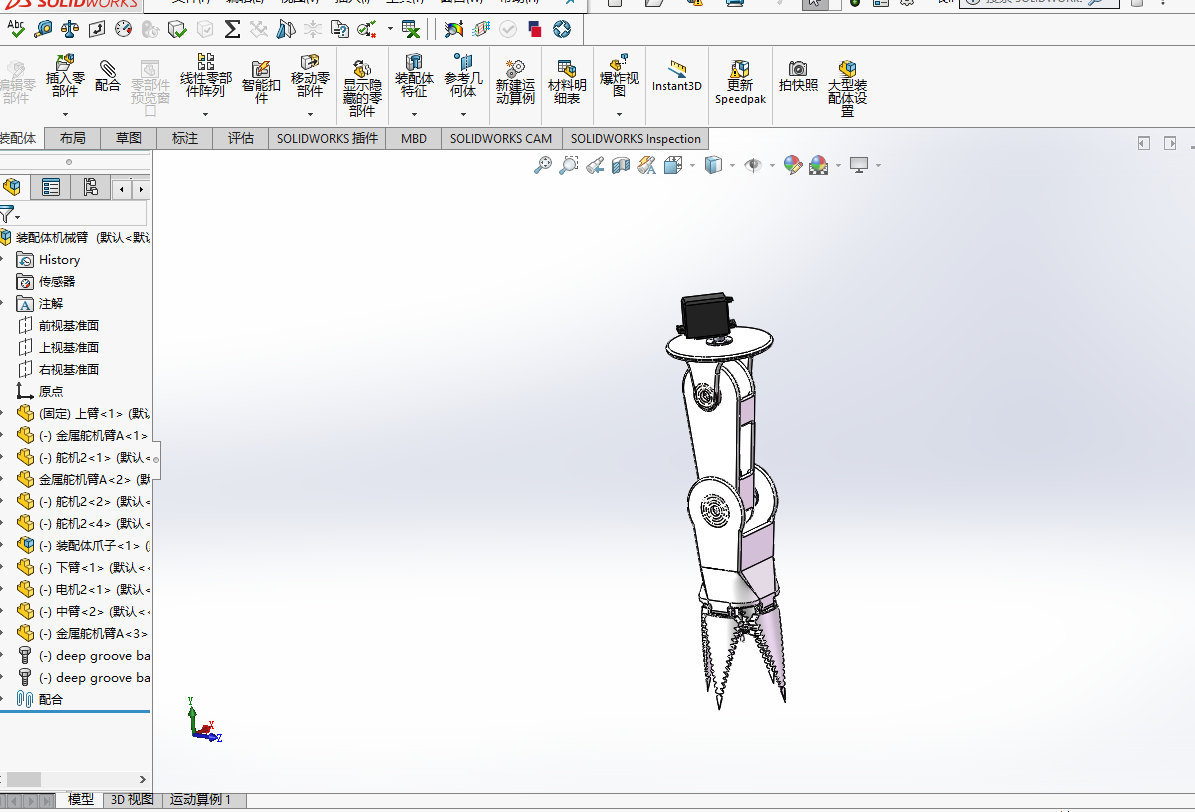This screenshot has height=812, width=1195.
Task: Open the SOLIDWORKS Inspection tab
Action: coord(636,138)
